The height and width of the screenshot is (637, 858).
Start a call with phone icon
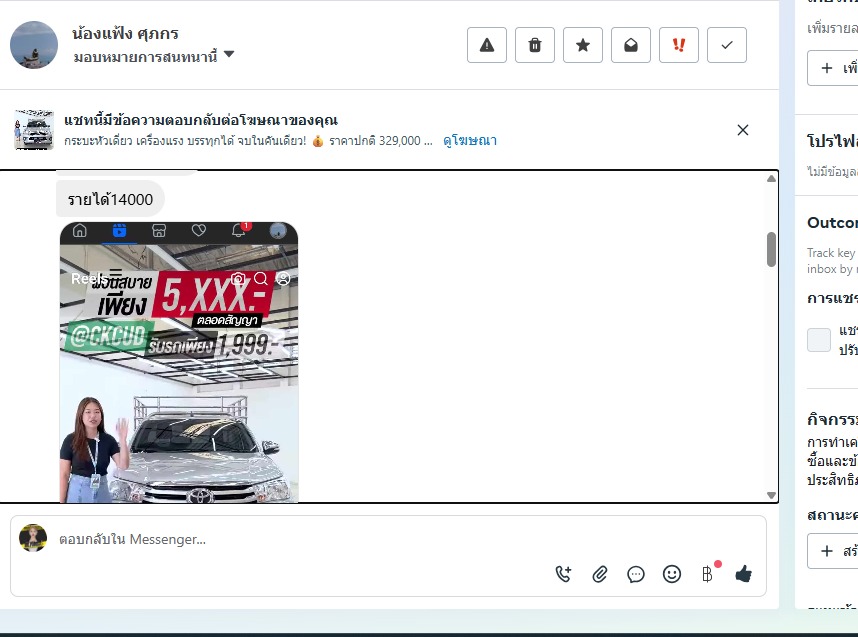click(563, 574)
